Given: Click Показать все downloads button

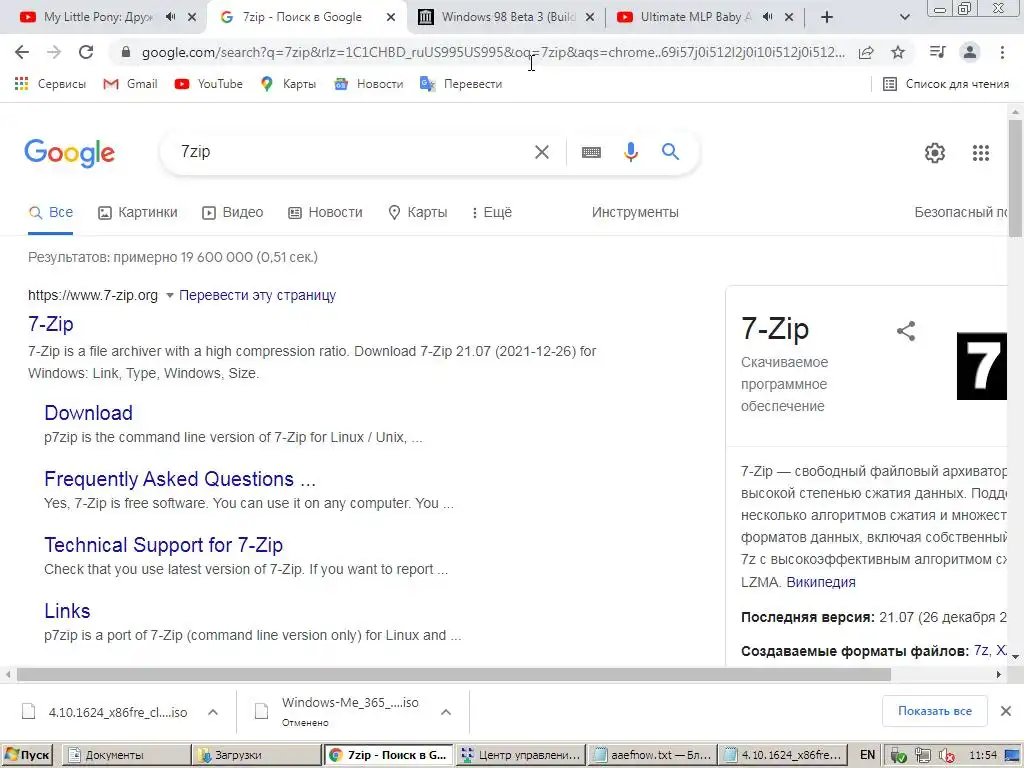Looking at the screenshot, I should [x=935, y=711].
